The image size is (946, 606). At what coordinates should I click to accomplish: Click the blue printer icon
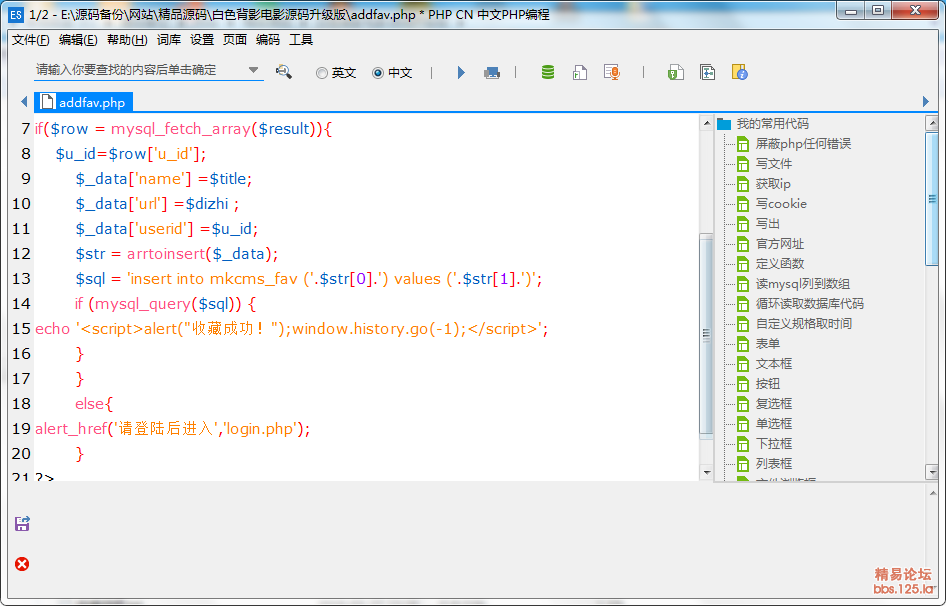pyautogui.click(x=492, y=73)
